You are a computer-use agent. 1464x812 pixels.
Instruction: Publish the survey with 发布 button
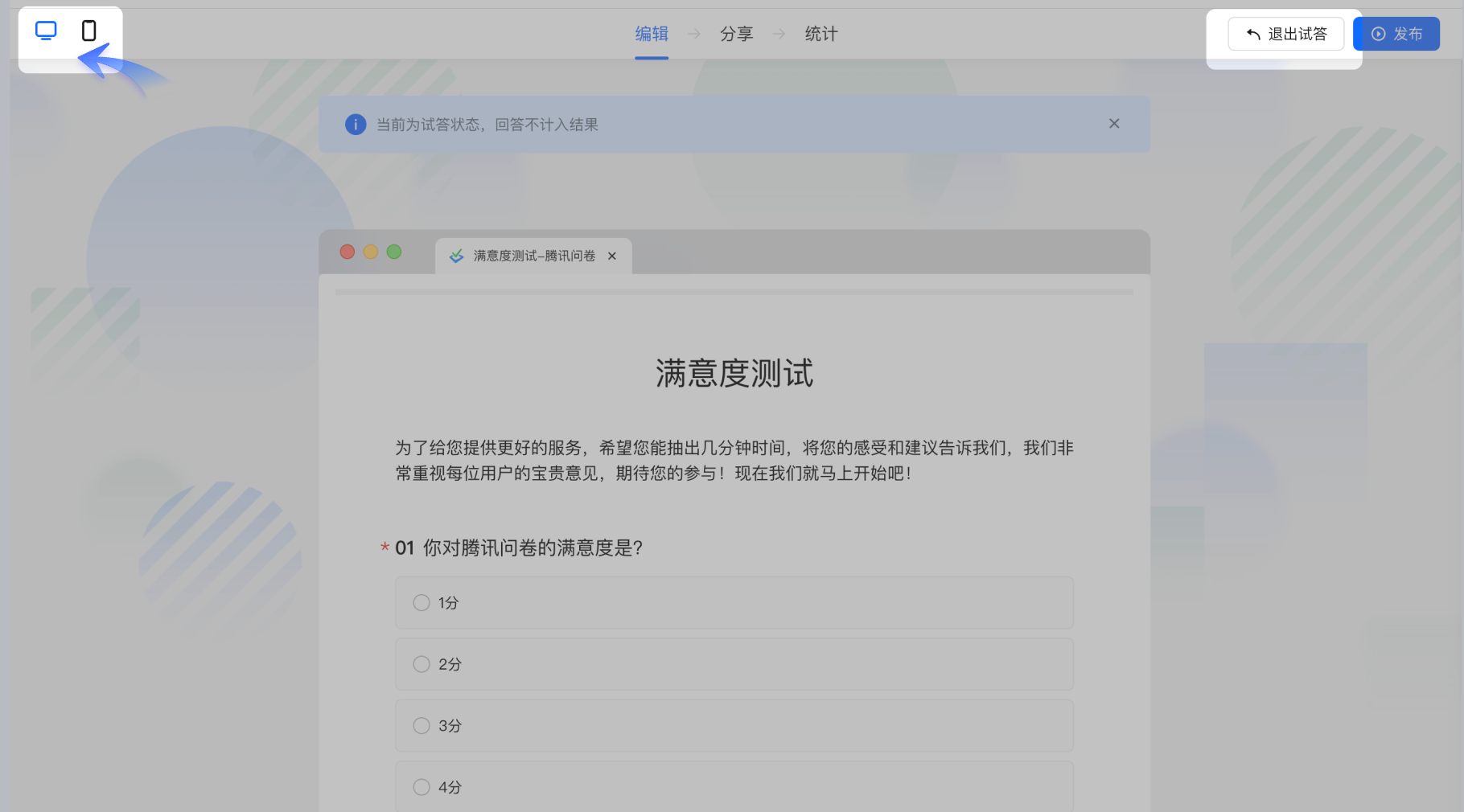1396,34
